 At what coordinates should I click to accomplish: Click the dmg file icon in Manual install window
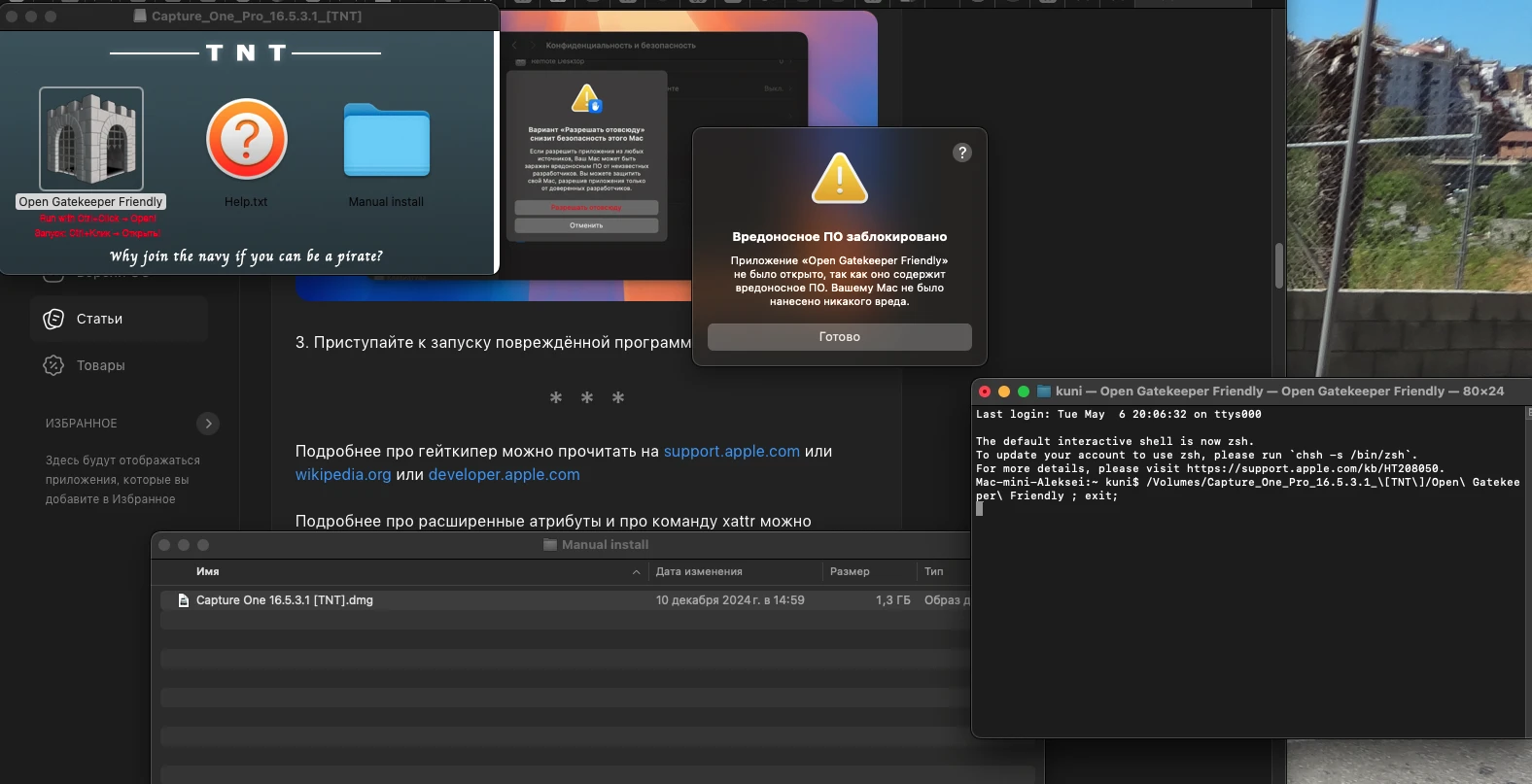pyautogui.click(x=183, y=600)
